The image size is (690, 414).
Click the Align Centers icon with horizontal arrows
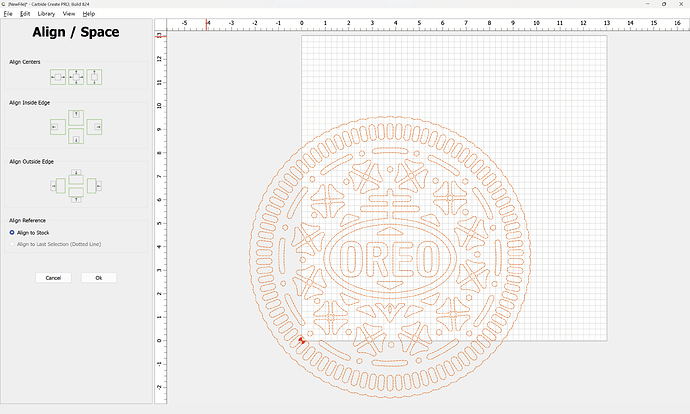tap(58, 77)
